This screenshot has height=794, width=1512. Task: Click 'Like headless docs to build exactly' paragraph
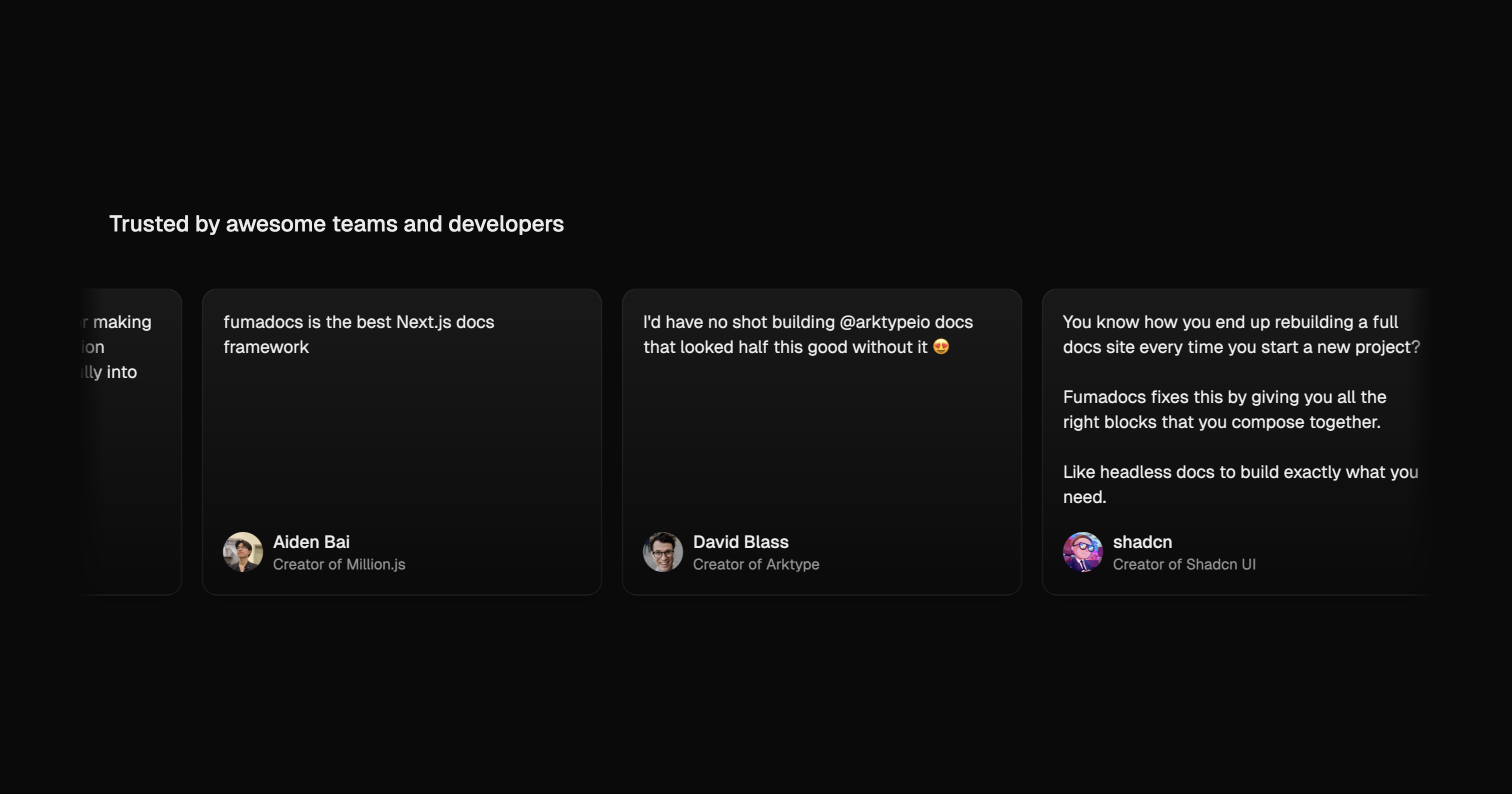[1240, 484]
